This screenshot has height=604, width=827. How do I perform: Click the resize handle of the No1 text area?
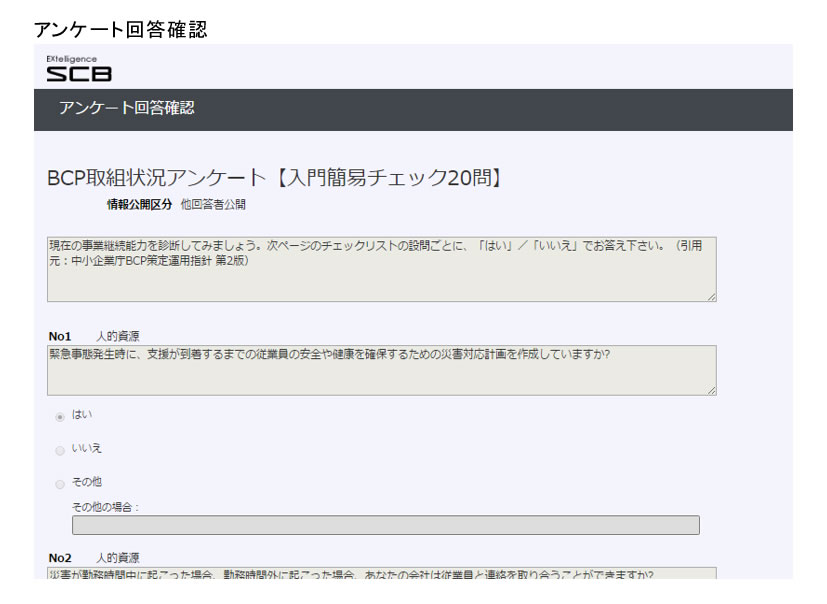(x=711, y=390)
